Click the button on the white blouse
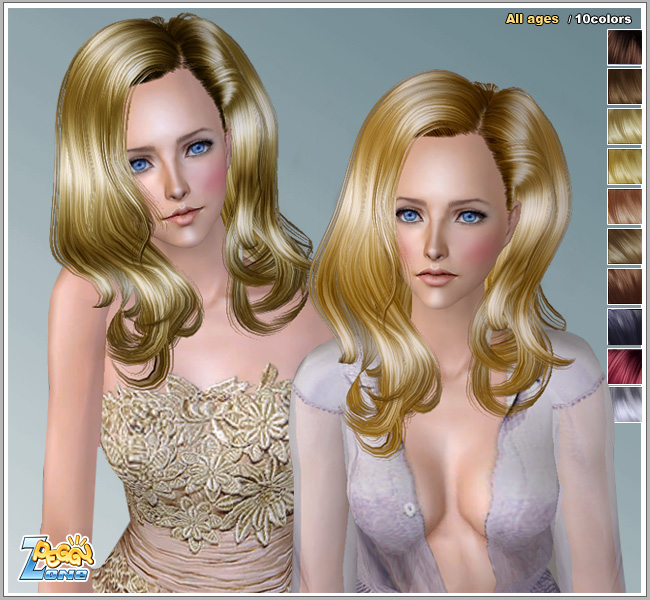The width and height of the screenshot is (650, 600). pyautogui.click(x=408, y=510)
